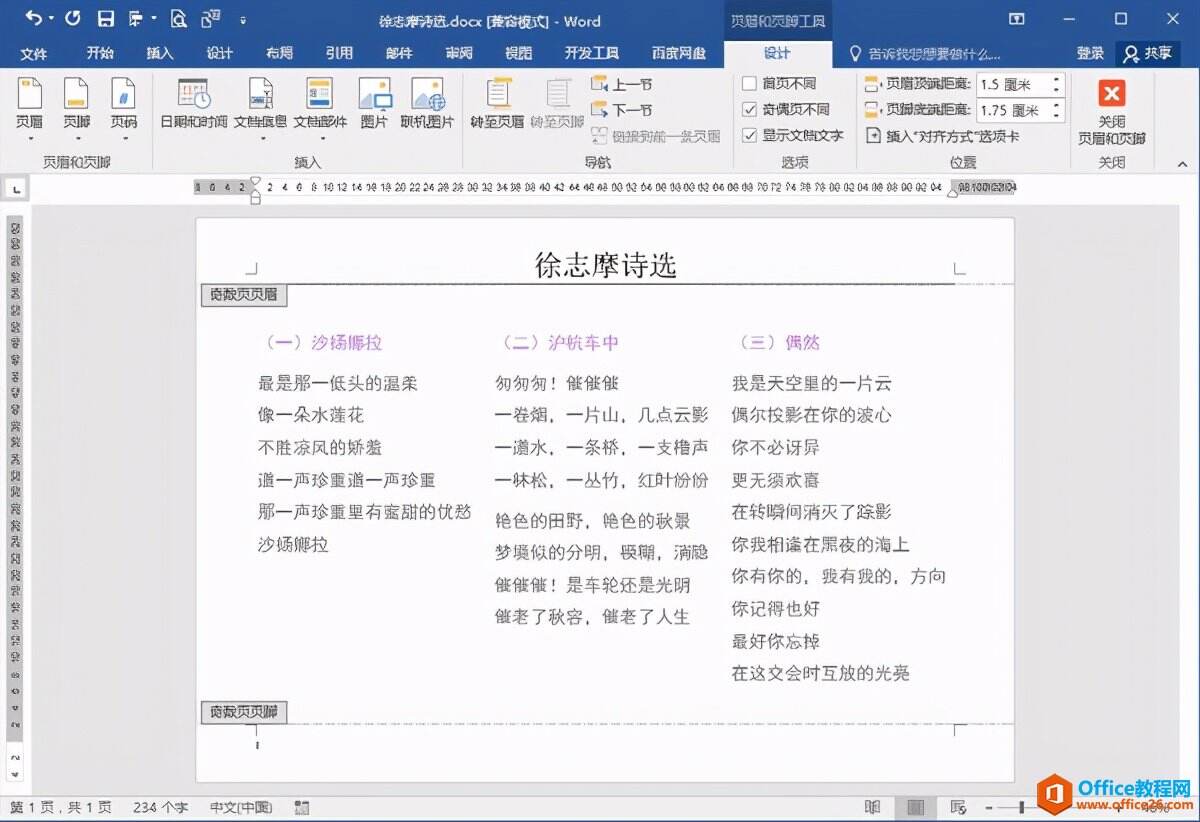Click the Undo arrow icon
The image size is (1200, 822).
34,19
